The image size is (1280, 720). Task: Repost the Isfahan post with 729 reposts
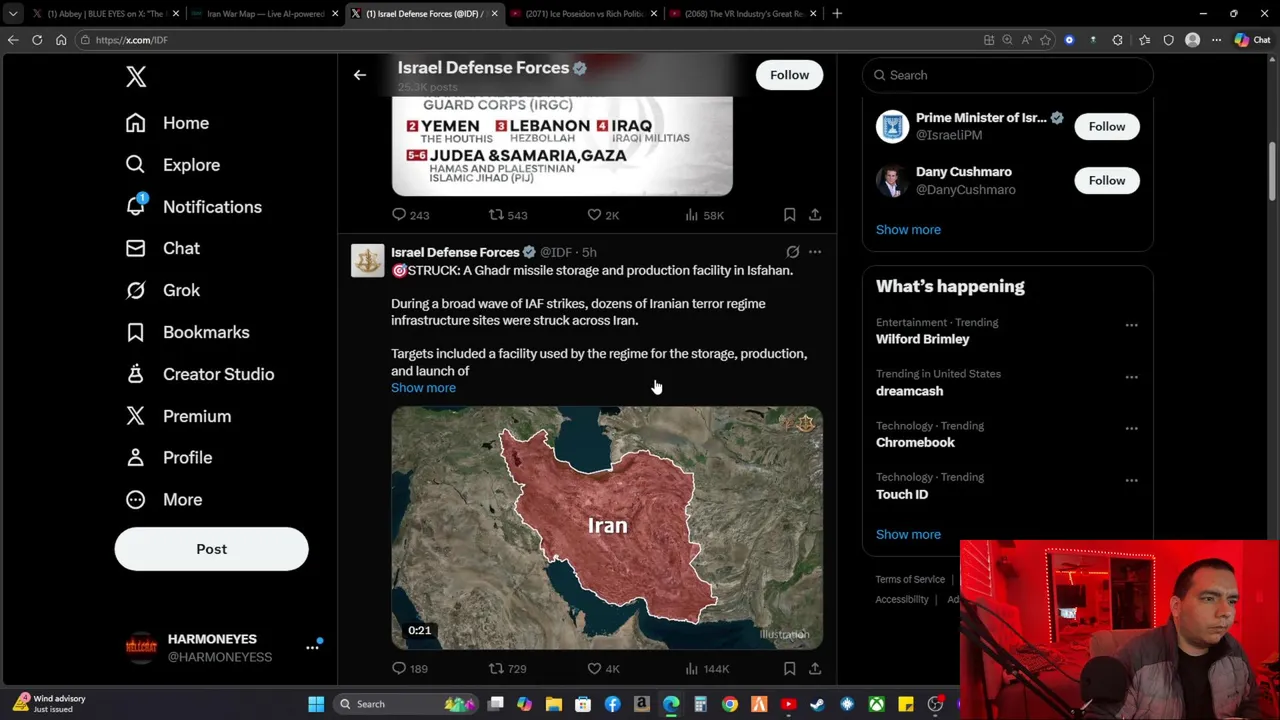508,668
